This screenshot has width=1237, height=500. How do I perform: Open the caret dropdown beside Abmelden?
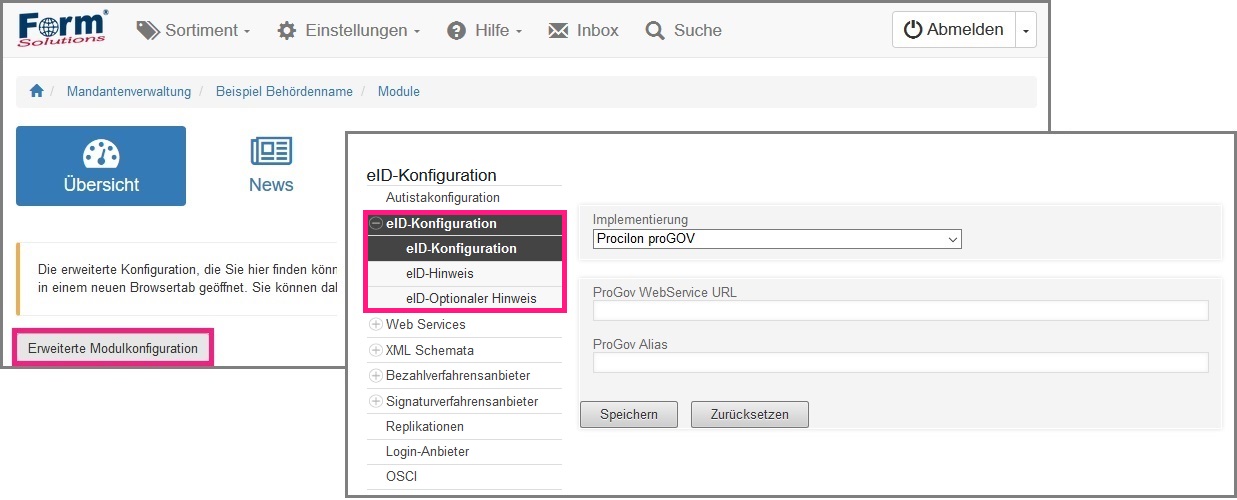1025,30
